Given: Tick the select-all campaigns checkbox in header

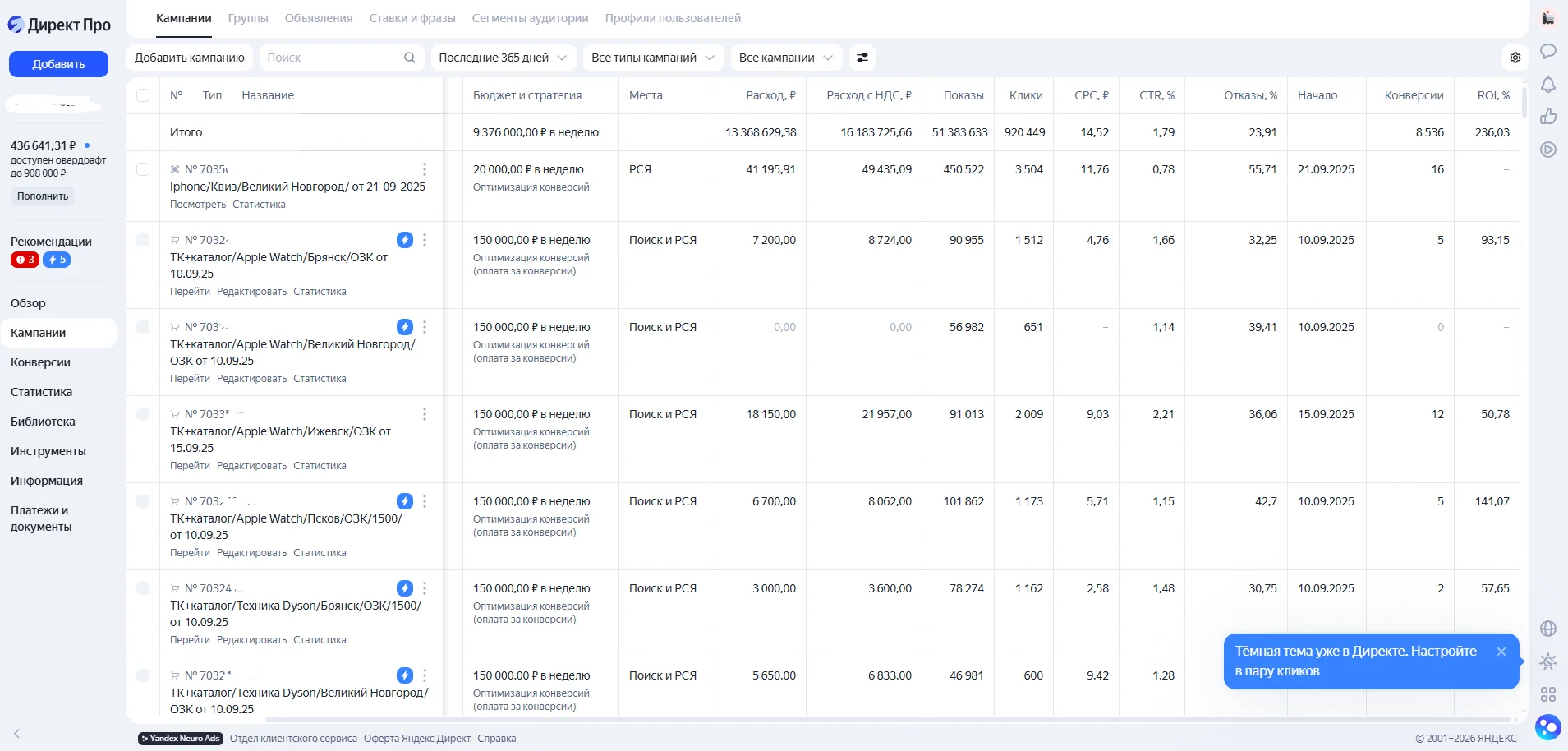Looking at the screenshot, I should (x=143, y=95).
